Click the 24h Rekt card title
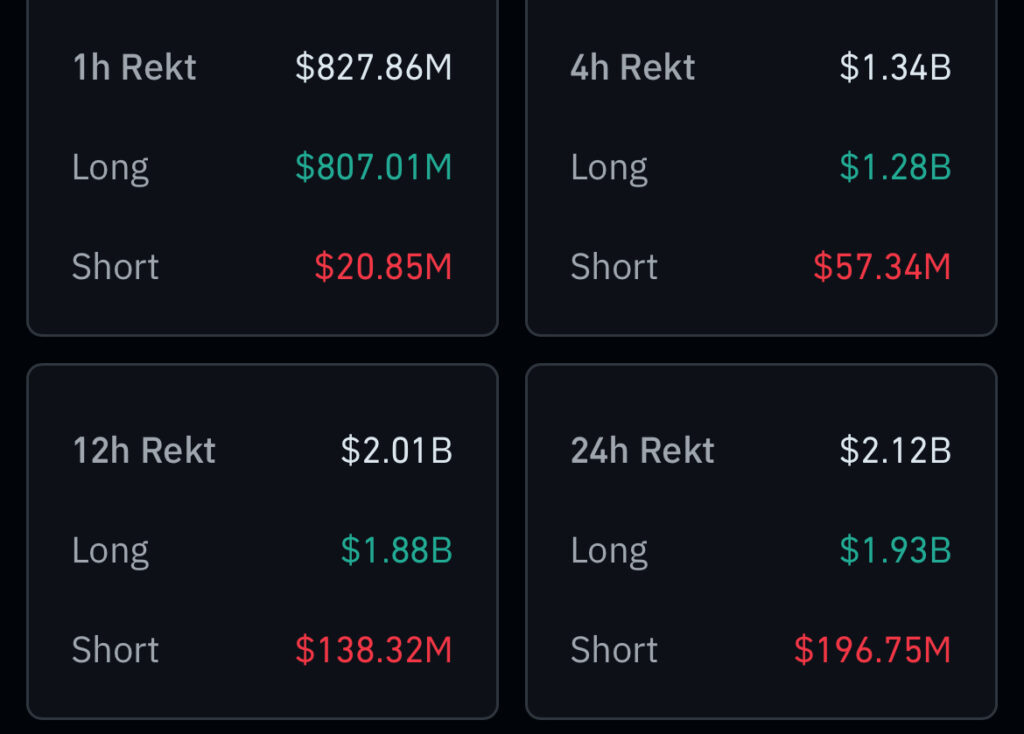 pos(642,450)
